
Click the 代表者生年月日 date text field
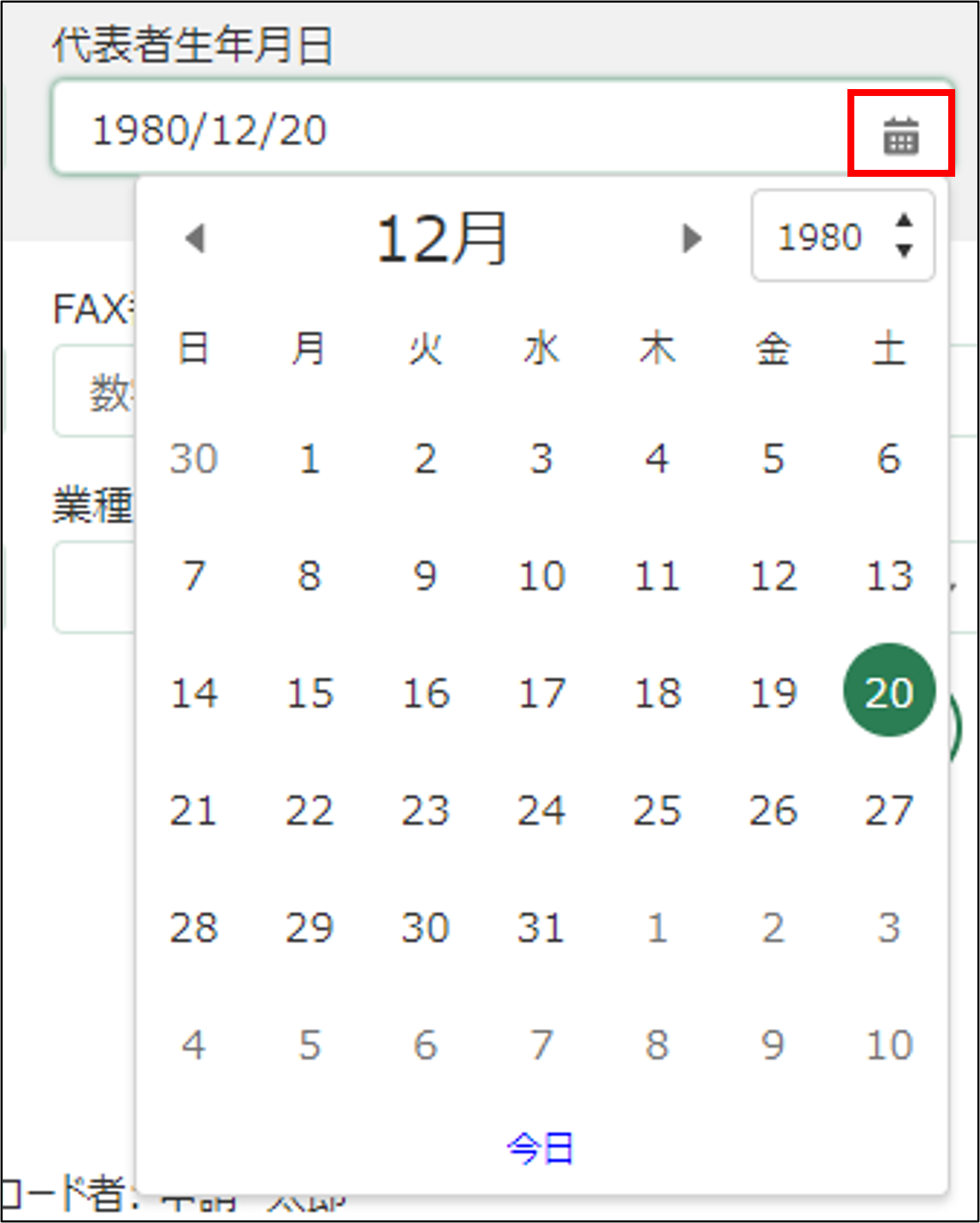[442, 131]
